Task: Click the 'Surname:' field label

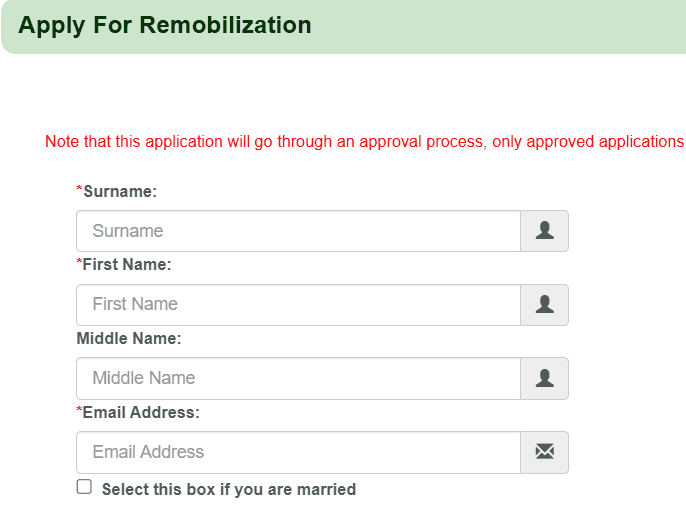Action: (x=120, y=191)
